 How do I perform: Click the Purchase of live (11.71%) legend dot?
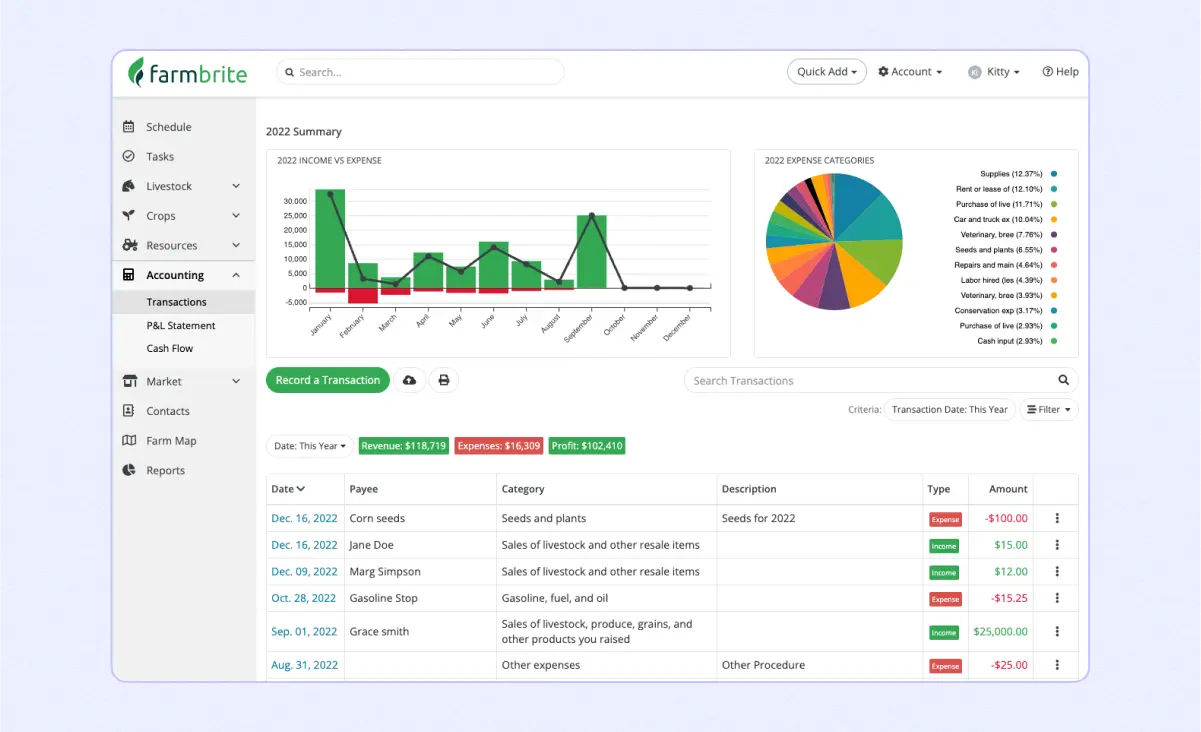[1054, 204]
